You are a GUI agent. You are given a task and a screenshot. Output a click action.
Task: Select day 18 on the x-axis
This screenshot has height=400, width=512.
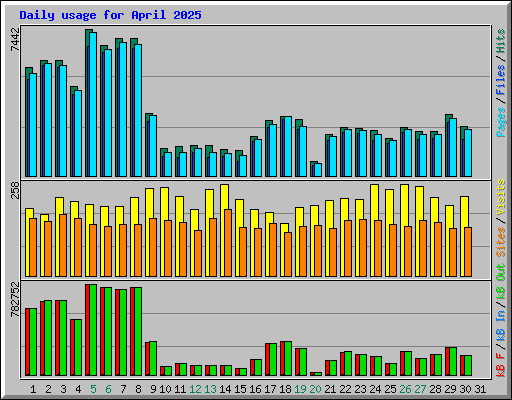tap(285, 389)
